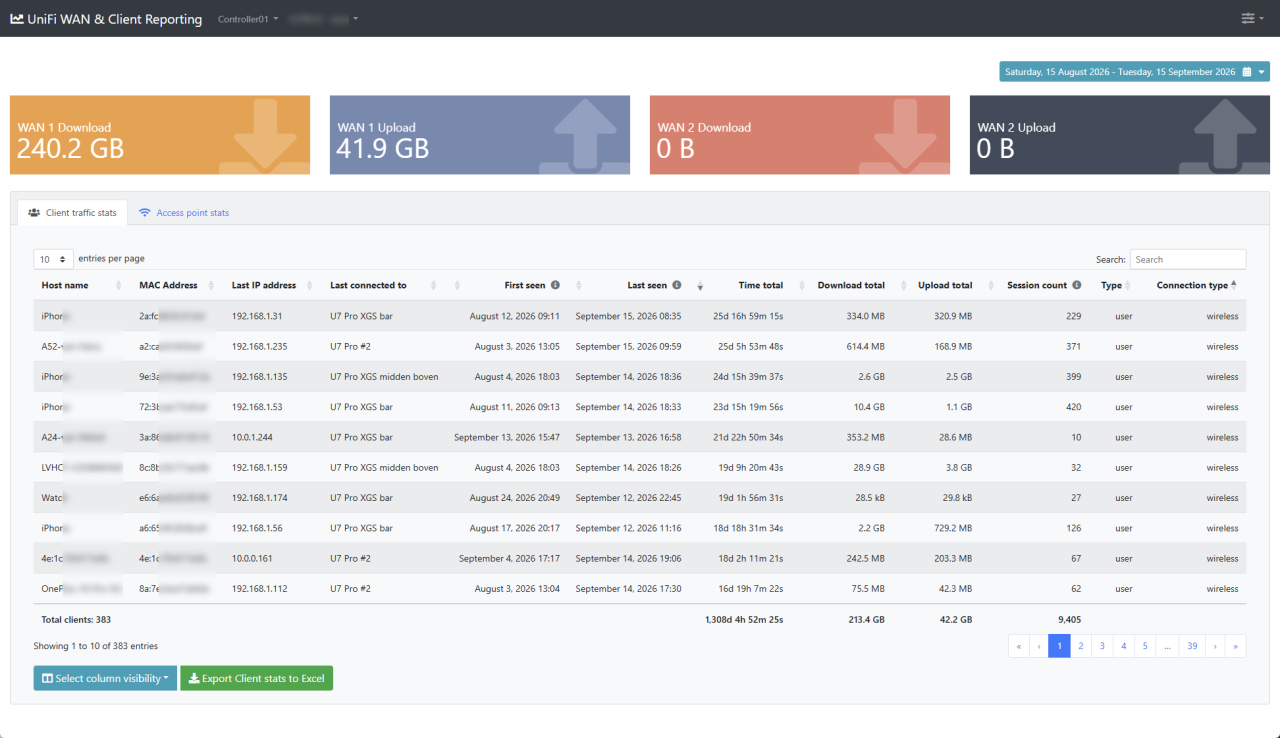Focus the Search input field

[x=1188, y=259]
